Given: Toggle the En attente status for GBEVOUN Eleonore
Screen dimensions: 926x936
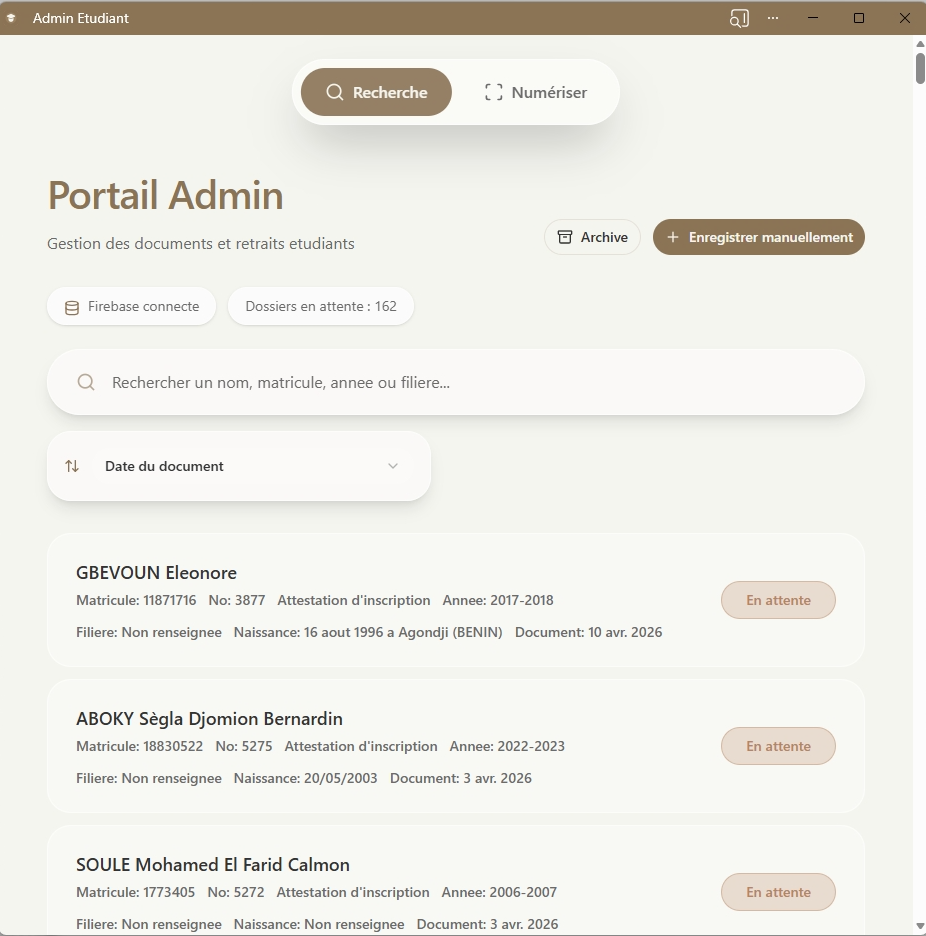Looking at the screenshot, I should (778, 600).
